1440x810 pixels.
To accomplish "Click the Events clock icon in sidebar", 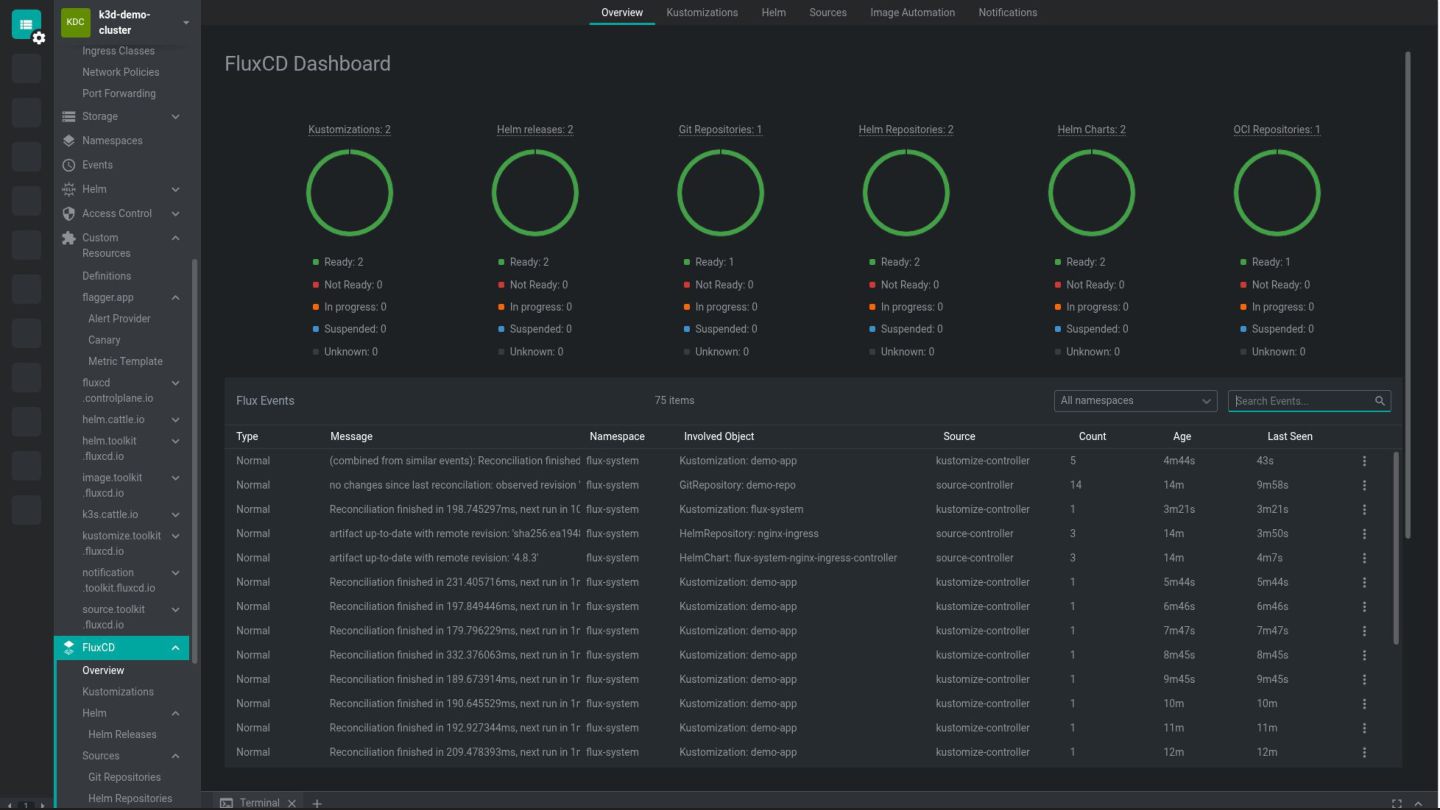I will click(68, 165).
